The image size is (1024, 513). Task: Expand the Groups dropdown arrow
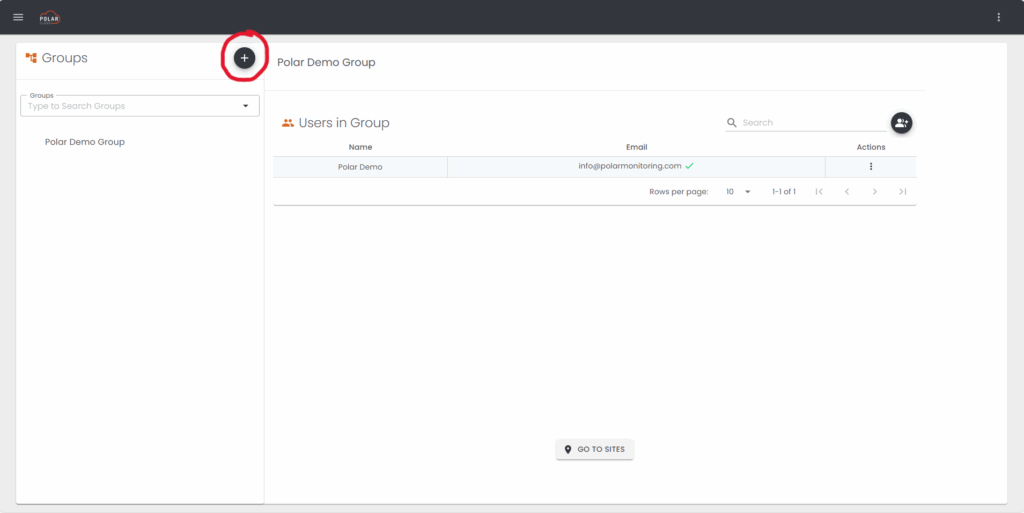[x=246, y=106]
